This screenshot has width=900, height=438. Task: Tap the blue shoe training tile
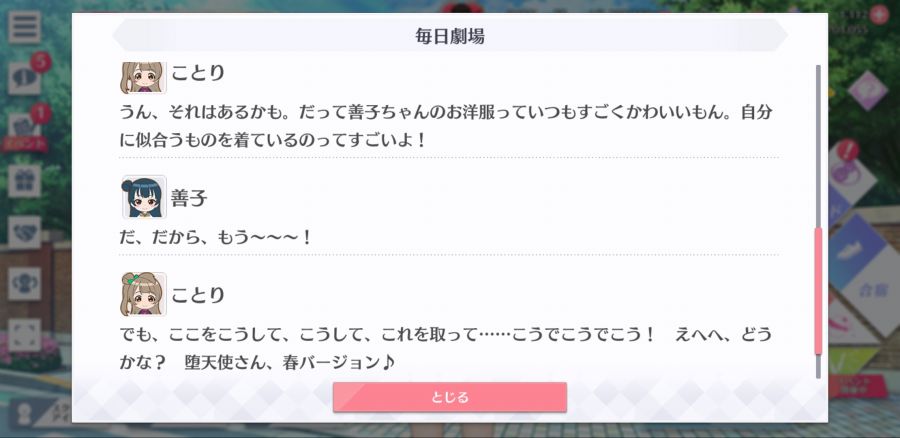(856, 250)
